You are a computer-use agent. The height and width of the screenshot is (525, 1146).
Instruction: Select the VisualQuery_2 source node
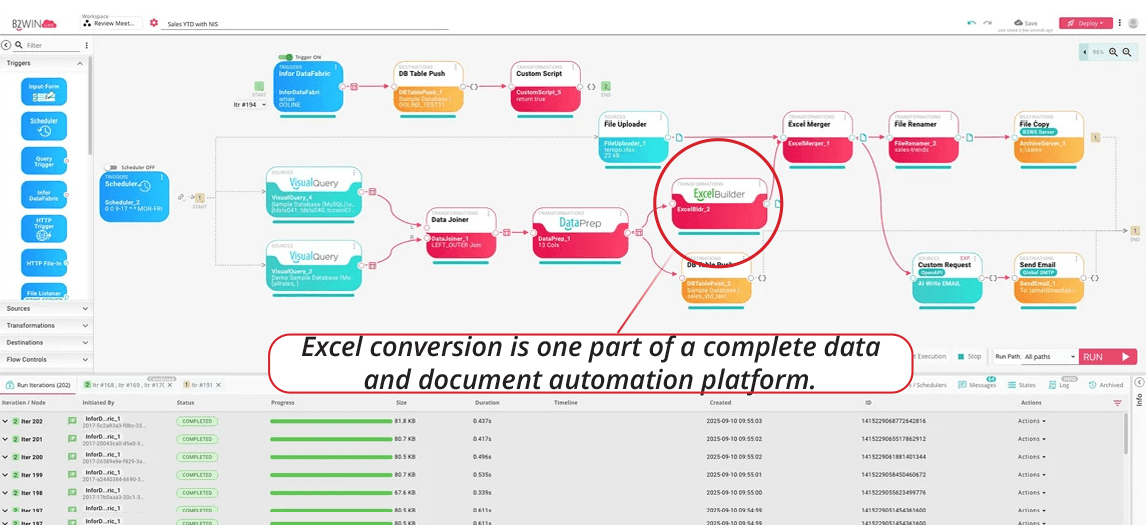tap(314, 265)
